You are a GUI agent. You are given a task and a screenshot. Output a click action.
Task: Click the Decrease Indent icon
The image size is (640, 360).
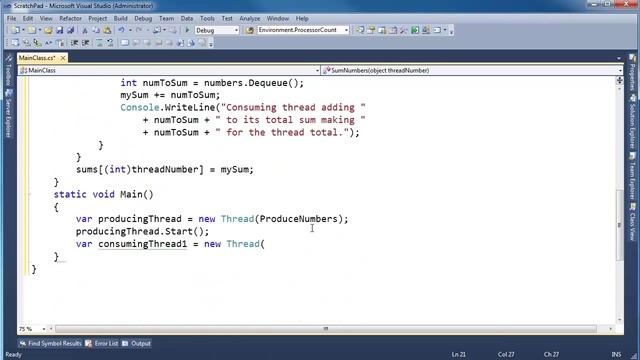tap(74, 42)
